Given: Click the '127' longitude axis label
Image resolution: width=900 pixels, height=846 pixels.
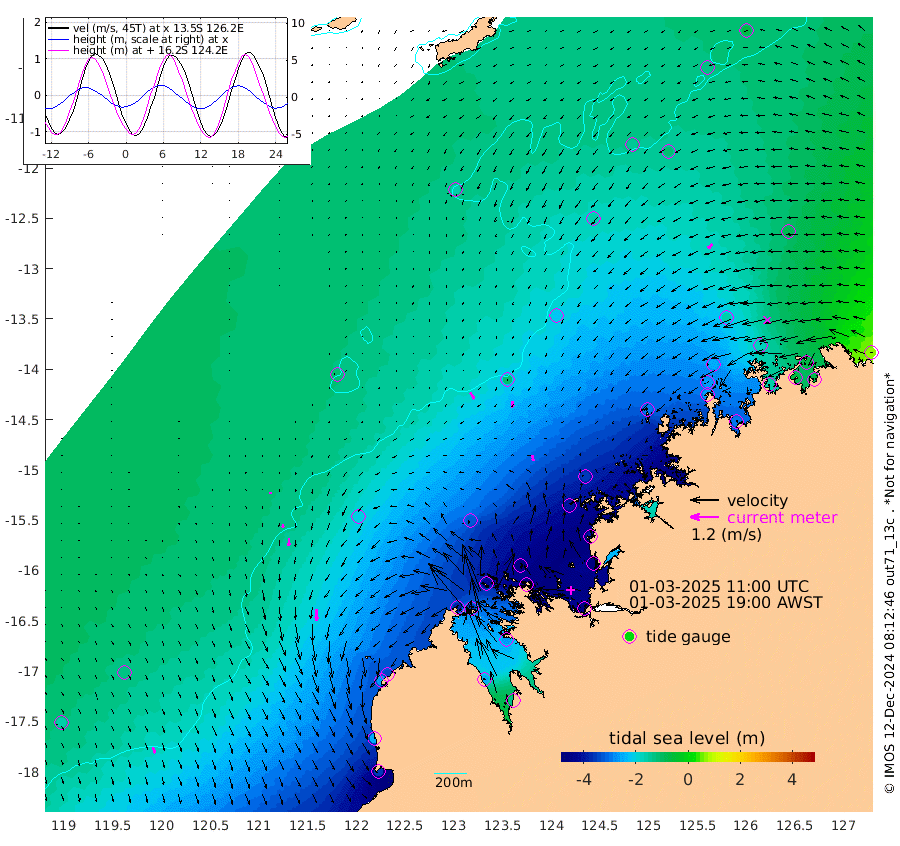Looking at the screenshot, I should (843, 826).
